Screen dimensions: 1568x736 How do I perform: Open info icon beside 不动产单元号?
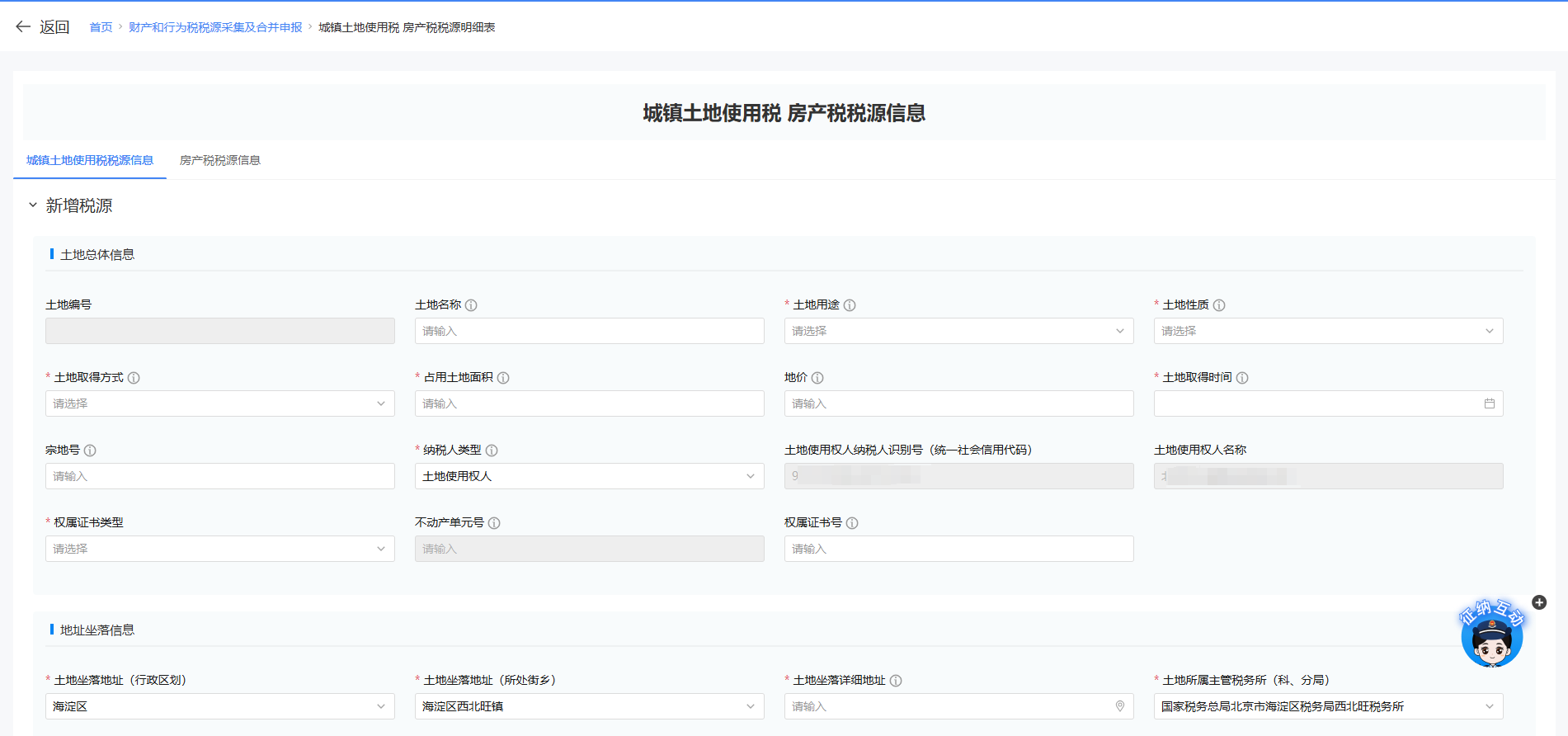[x=494, y=523]
